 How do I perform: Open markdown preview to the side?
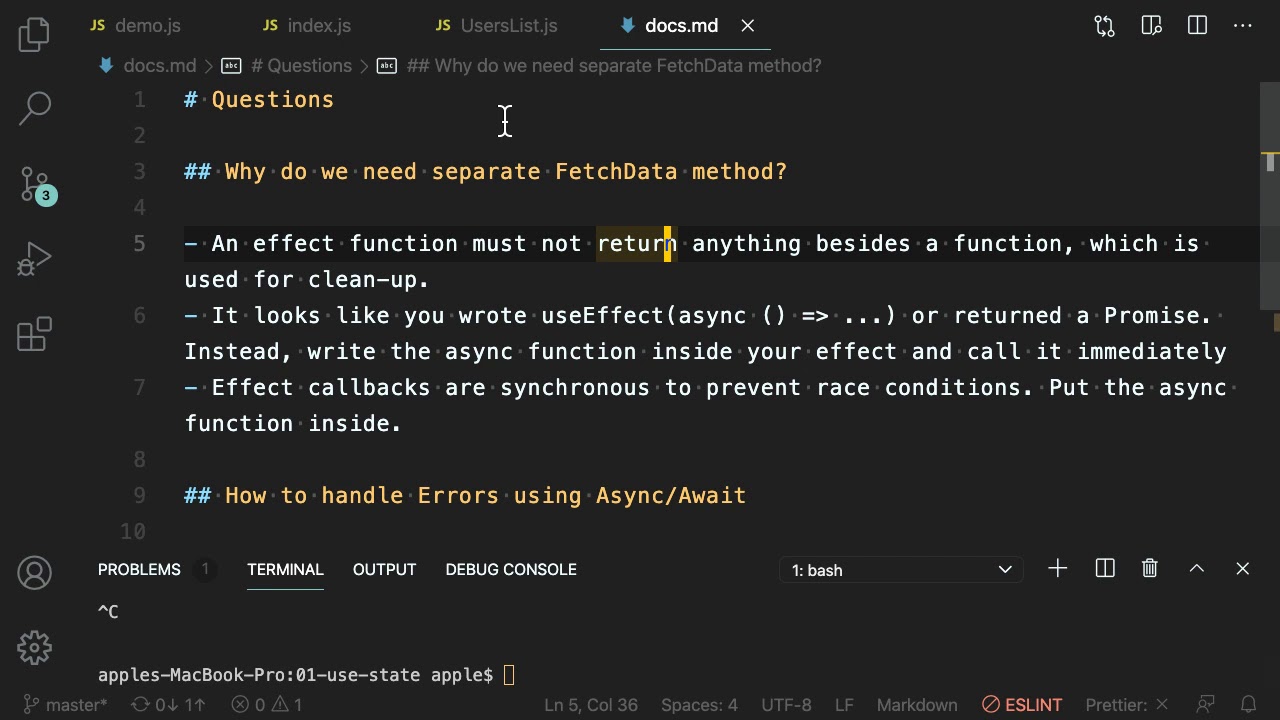tap(1151, 26)
